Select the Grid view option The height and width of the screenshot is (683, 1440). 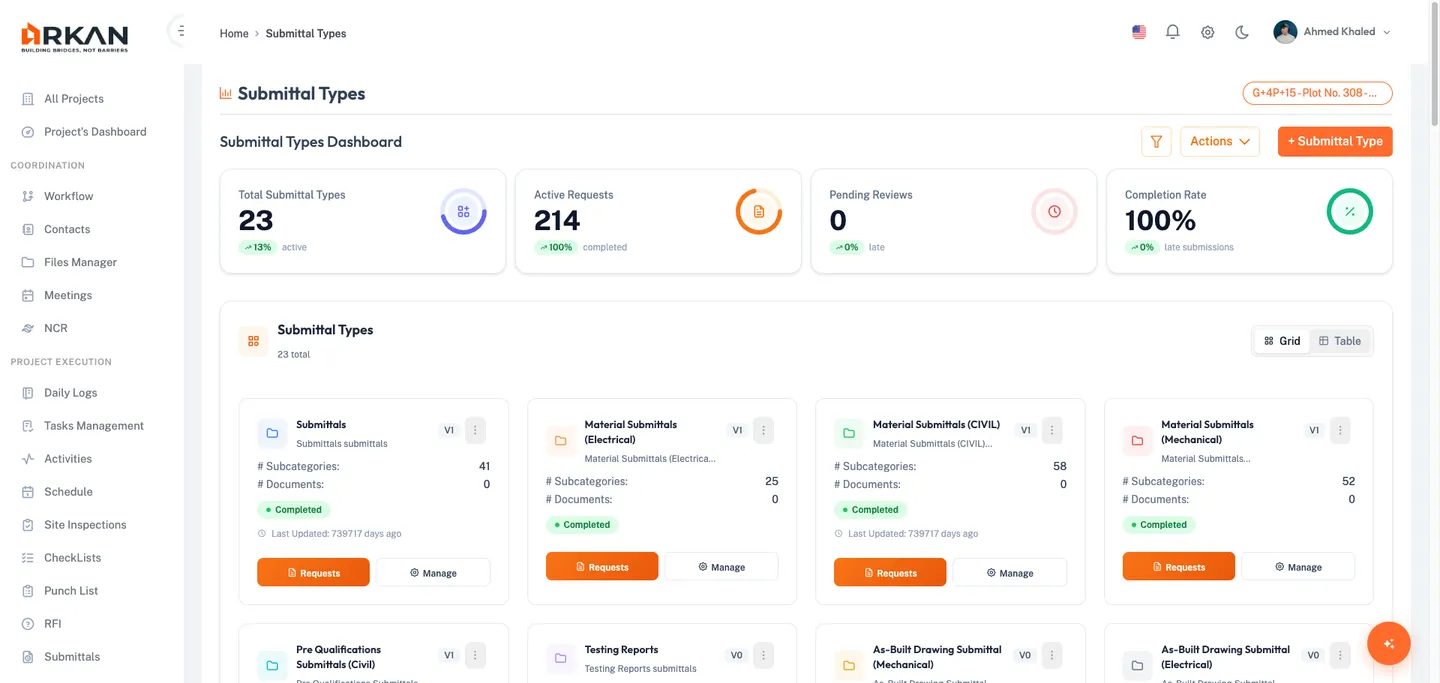tap(1282, 341)
